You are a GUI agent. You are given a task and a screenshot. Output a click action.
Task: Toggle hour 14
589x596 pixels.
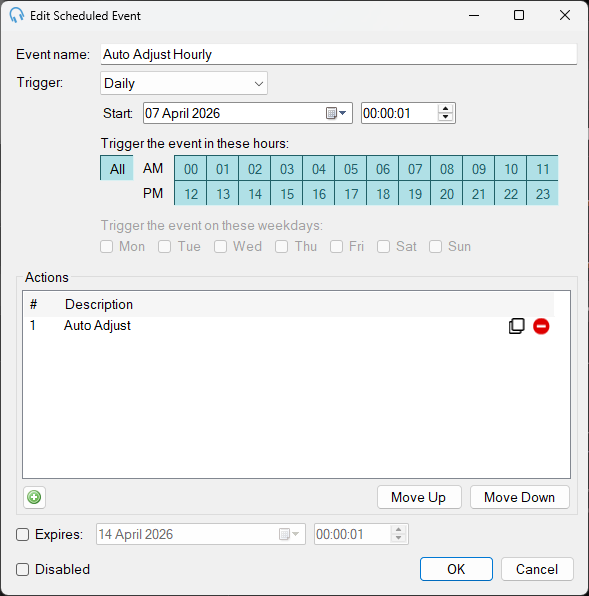click(x=255, y=193)
